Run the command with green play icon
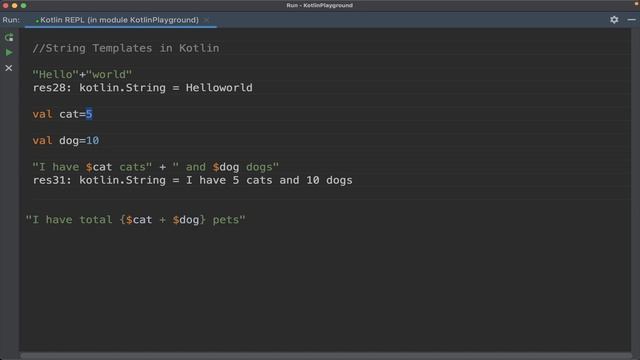 point(9,53)
